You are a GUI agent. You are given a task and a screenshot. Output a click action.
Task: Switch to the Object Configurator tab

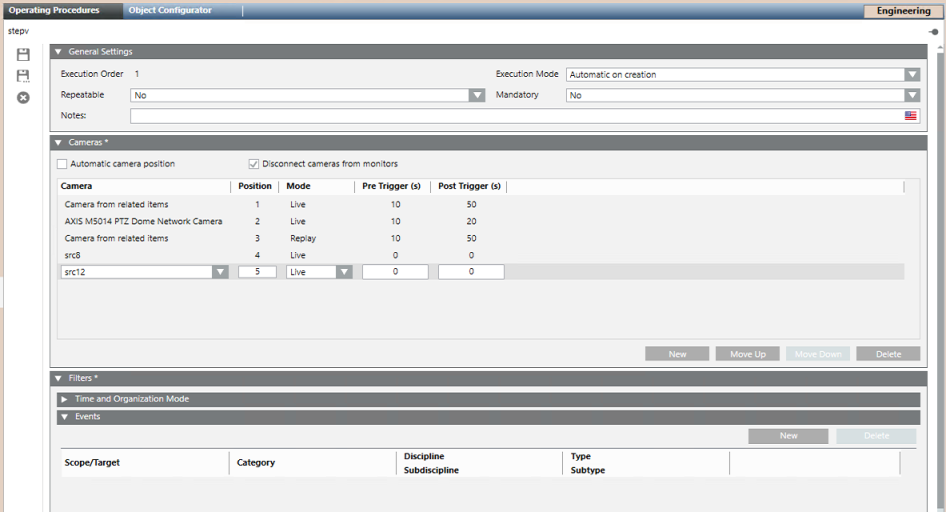(170, 10)
